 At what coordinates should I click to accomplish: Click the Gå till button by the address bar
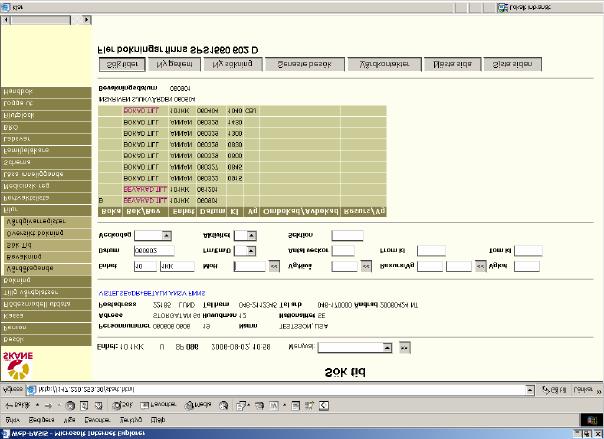554,390
